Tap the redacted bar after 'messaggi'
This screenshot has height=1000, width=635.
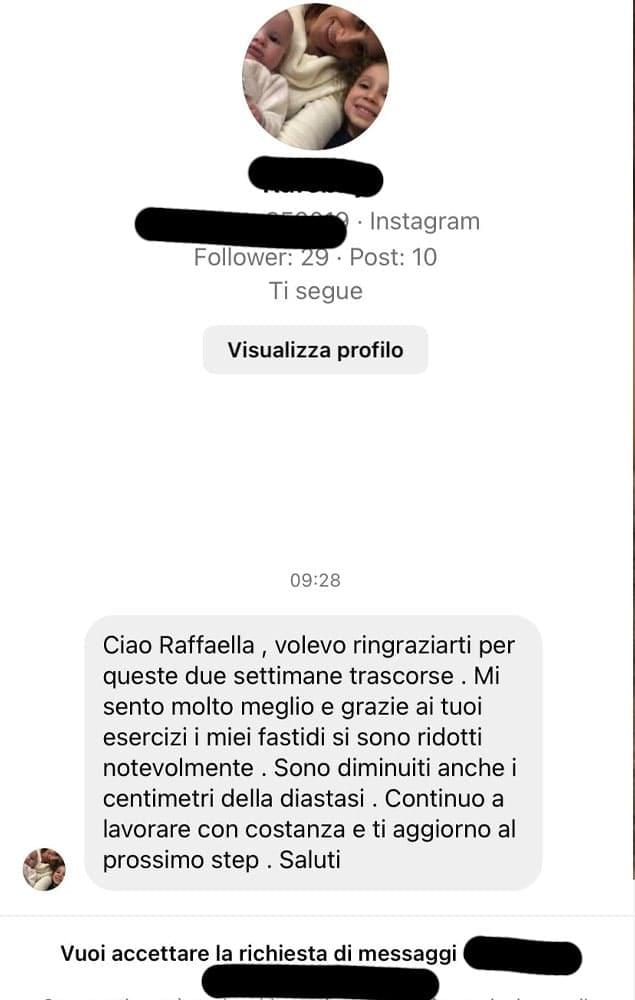pyautogui.click(x=522, y=956)
